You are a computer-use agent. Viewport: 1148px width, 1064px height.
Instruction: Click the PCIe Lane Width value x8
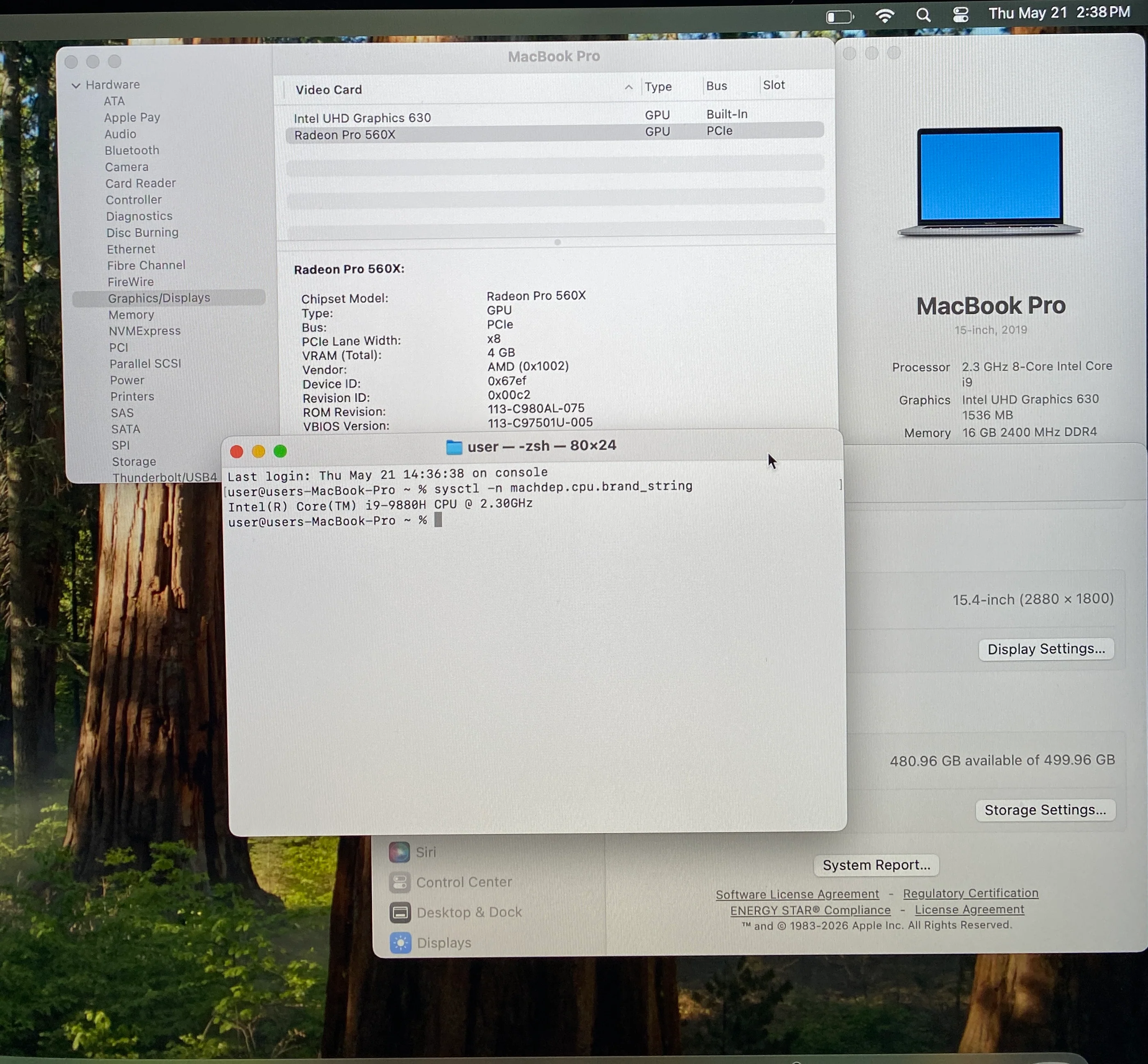[x=494, y=339]
